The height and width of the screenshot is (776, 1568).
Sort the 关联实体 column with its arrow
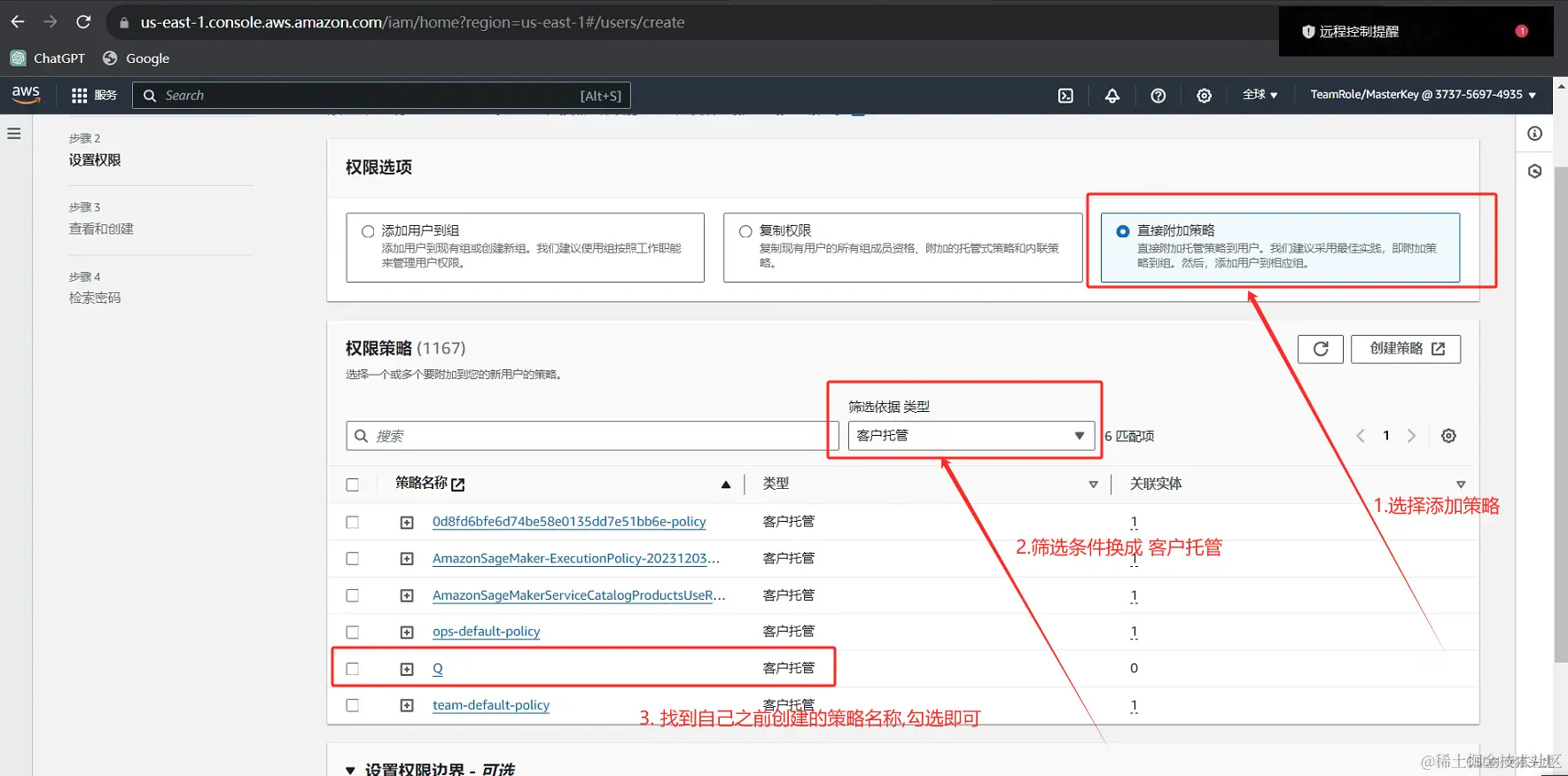[x=1461, y=485]
